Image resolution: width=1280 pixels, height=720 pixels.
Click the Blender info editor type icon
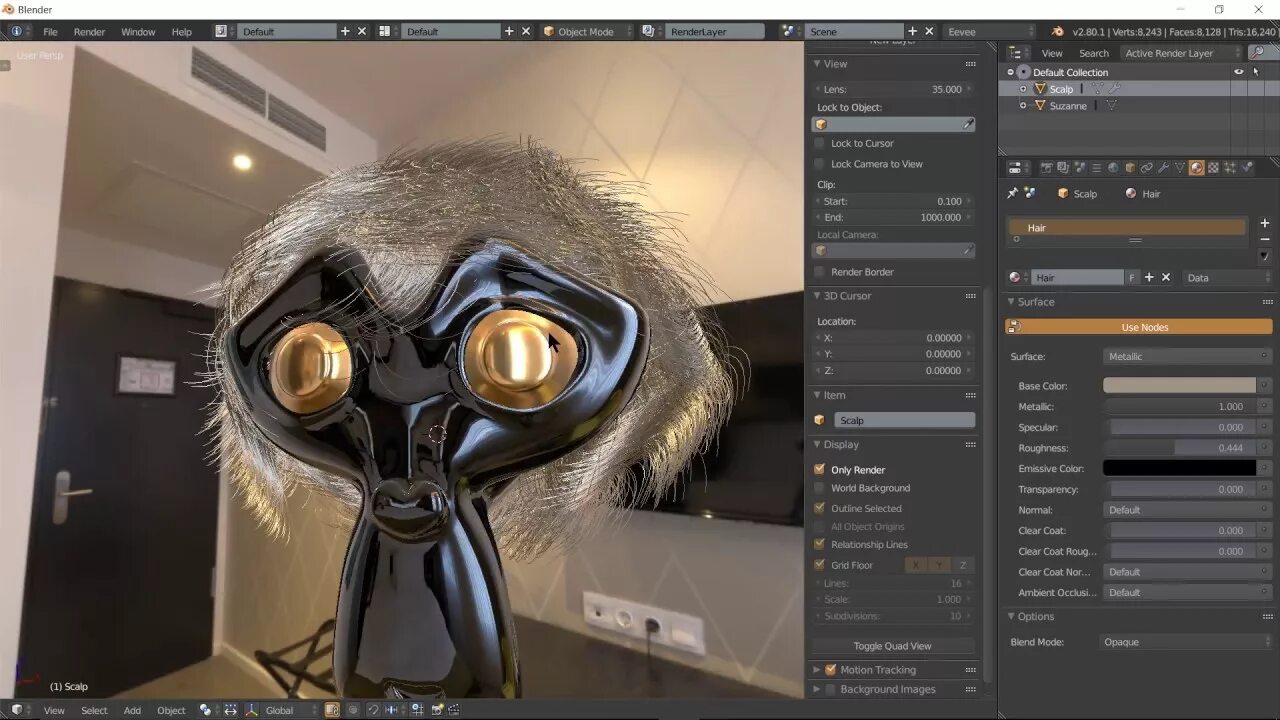point(16,31)
